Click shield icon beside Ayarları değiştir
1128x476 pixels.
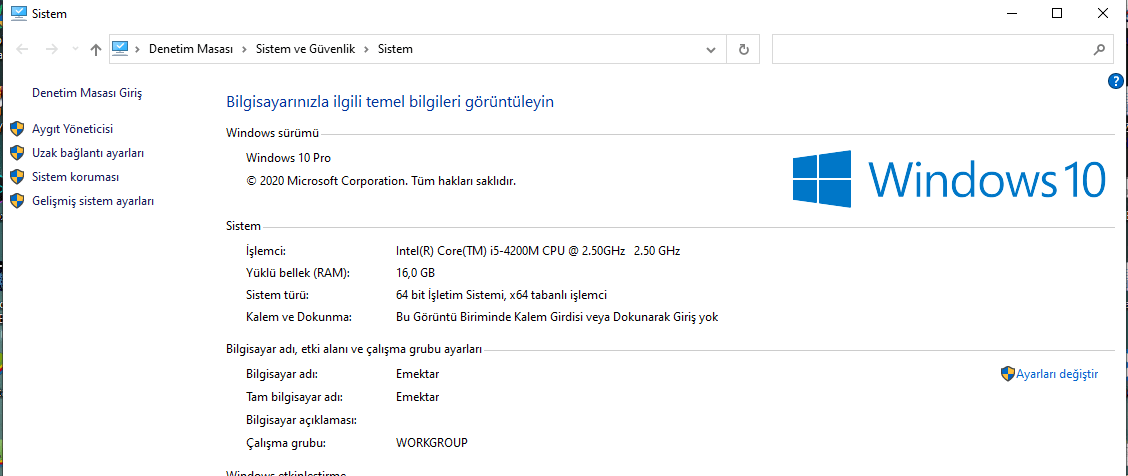point(1007,374)
